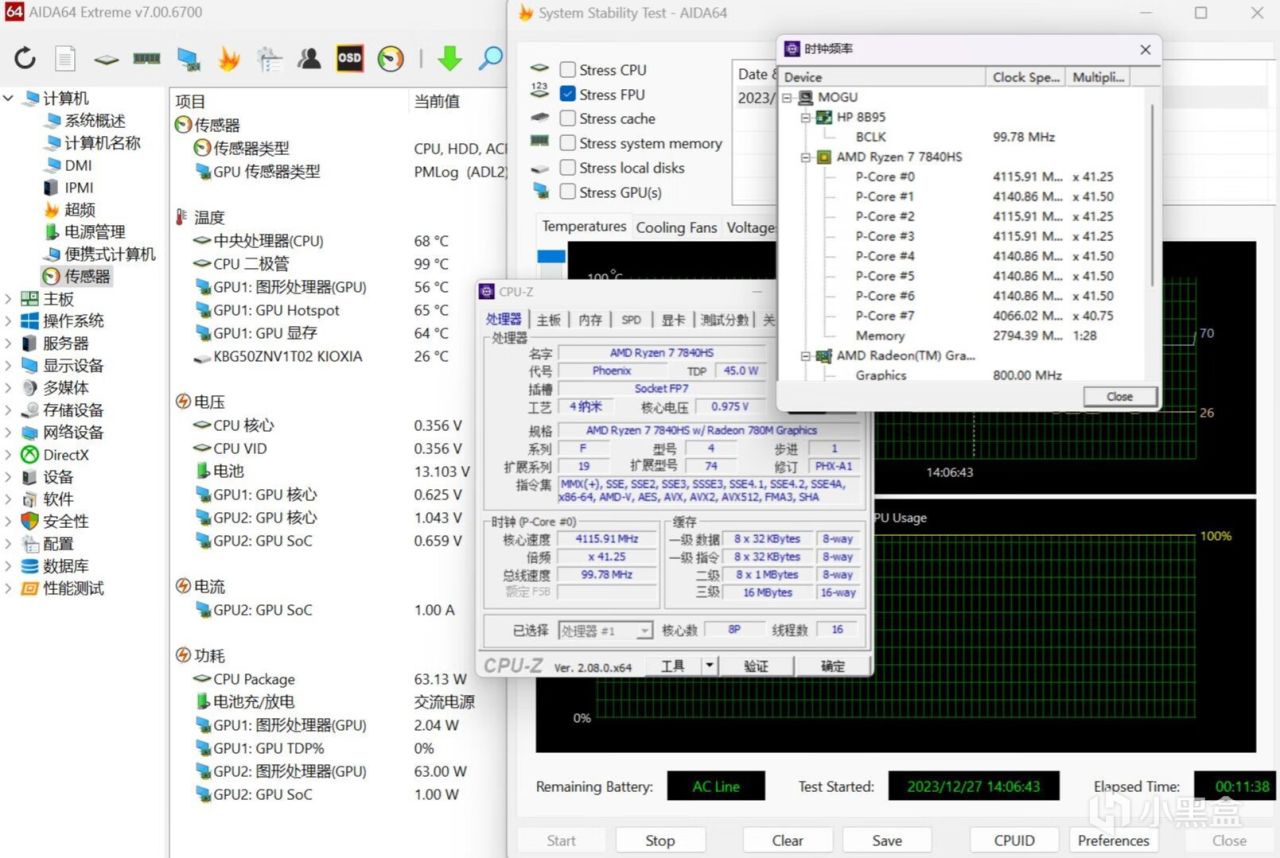Uncheck the Stress FPU checkbox

[x=568, y=94]
